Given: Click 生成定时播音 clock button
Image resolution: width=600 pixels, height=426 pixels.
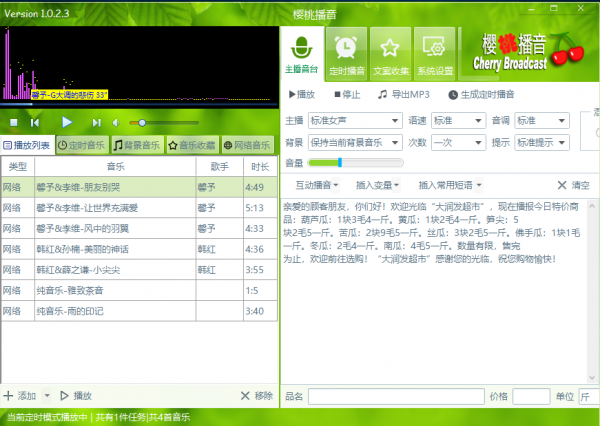Looking at the screenshot, I should [x=481, y=95].
